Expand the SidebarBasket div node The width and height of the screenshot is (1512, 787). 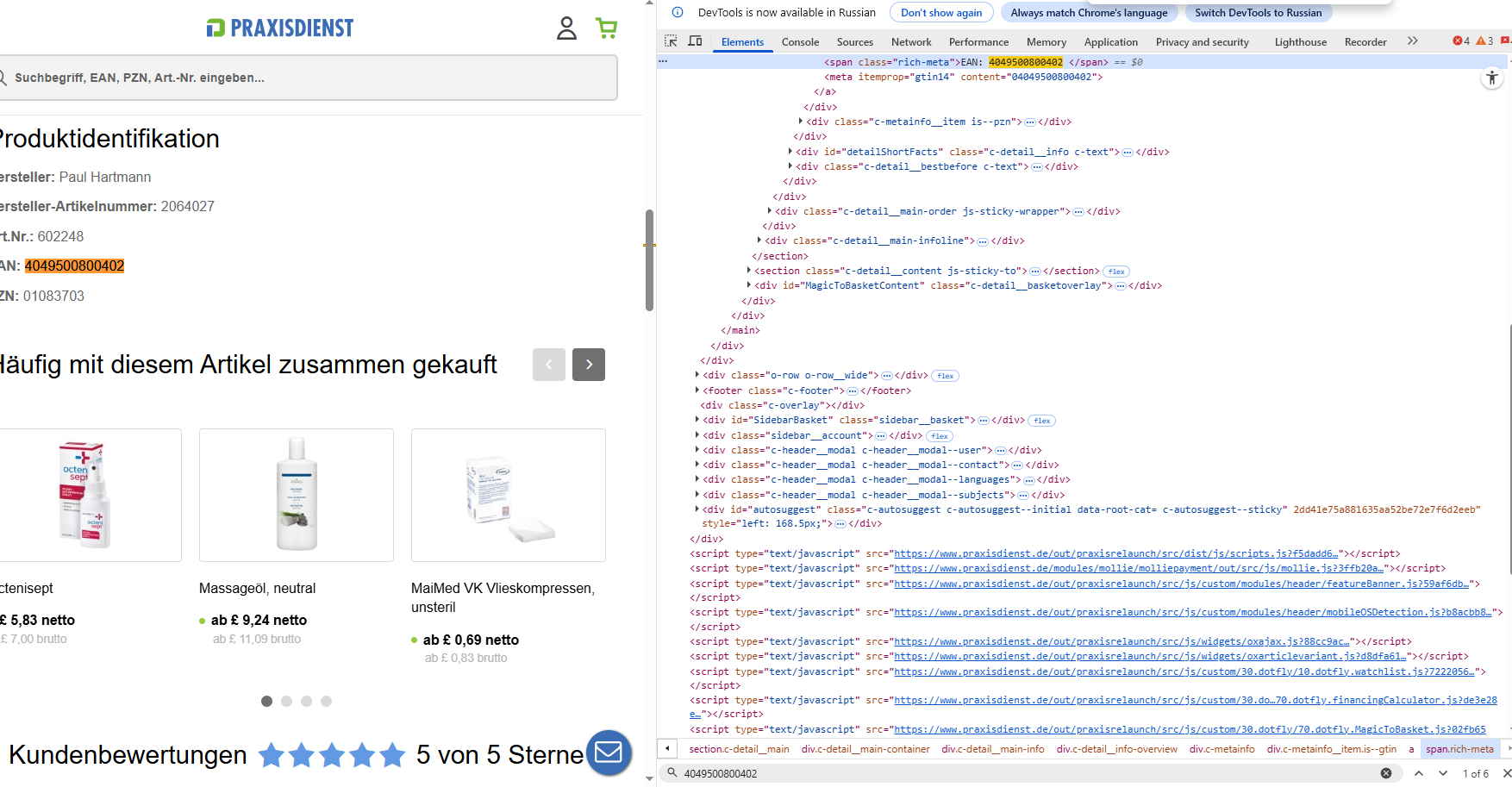[697, 420]
